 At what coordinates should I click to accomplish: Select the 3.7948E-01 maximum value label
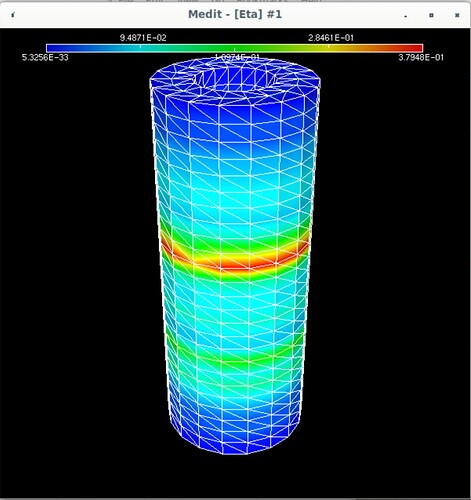421,58
